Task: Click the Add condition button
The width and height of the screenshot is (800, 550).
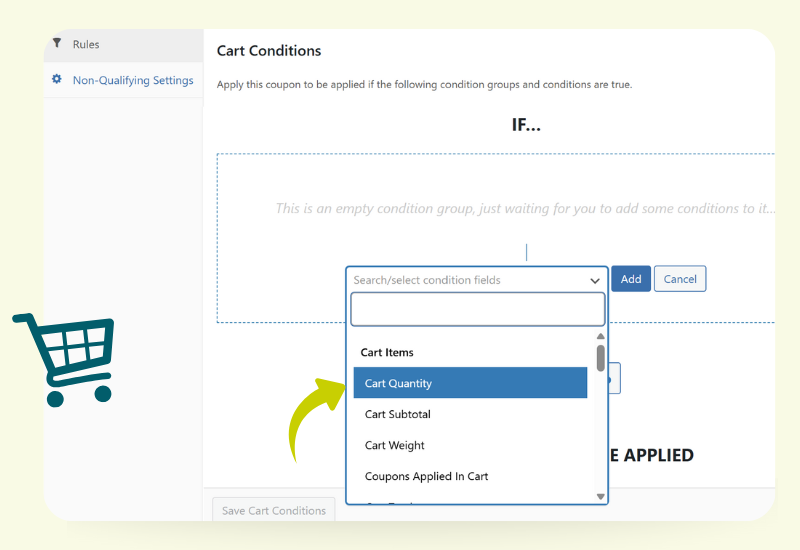Action: (631, 279)
